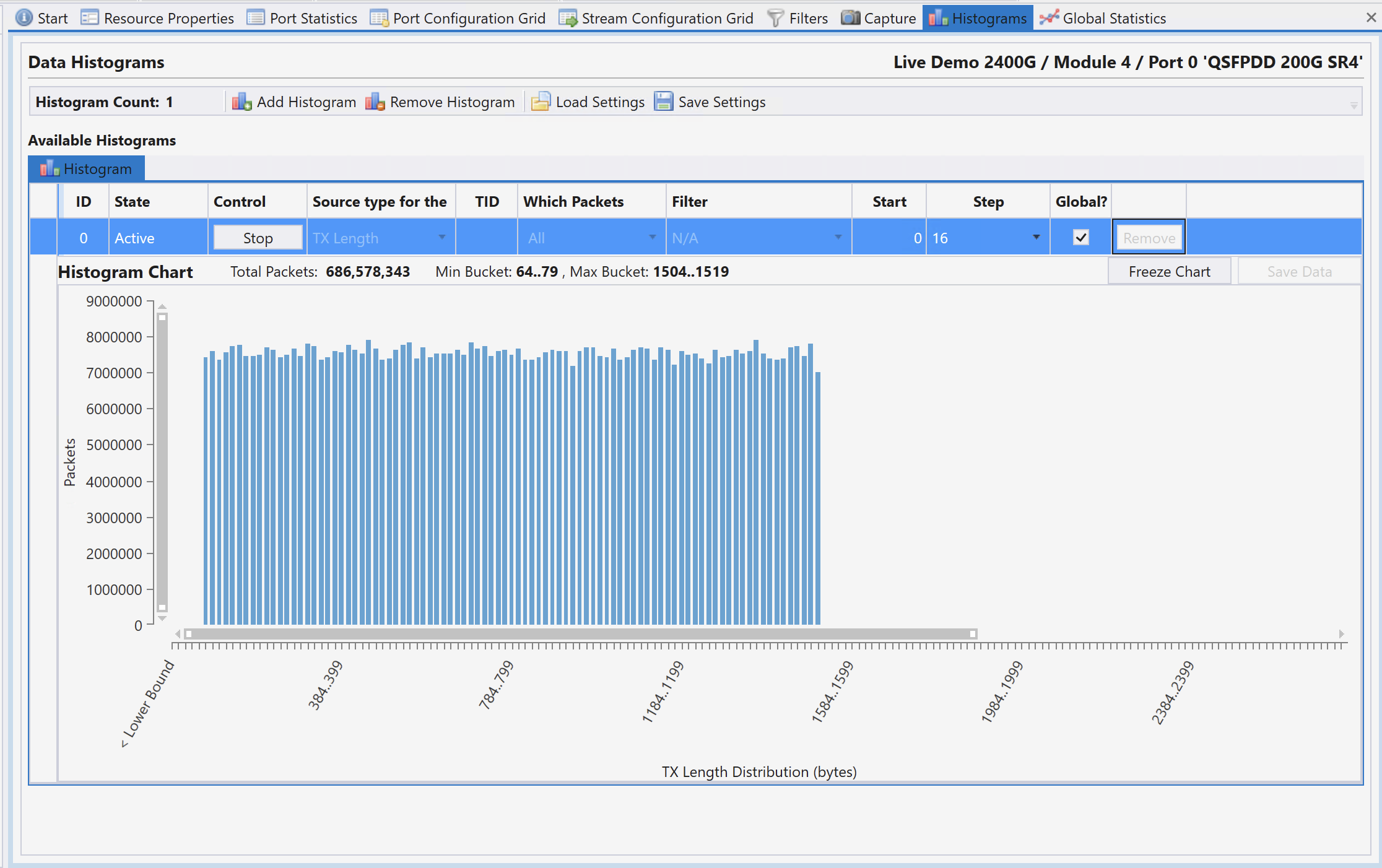The image size is (1382, 868).
Task: Close the panel with the X button
Action: [x=1371, y=18]
